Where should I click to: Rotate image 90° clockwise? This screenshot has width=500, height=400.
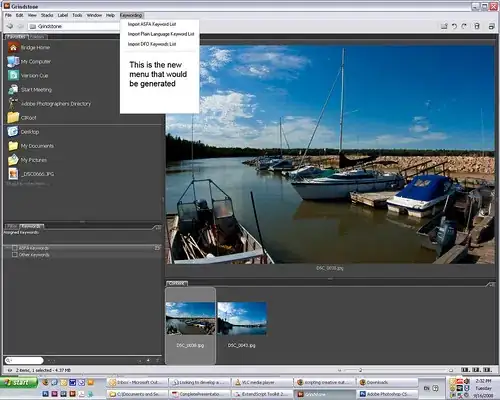(464, 26)
